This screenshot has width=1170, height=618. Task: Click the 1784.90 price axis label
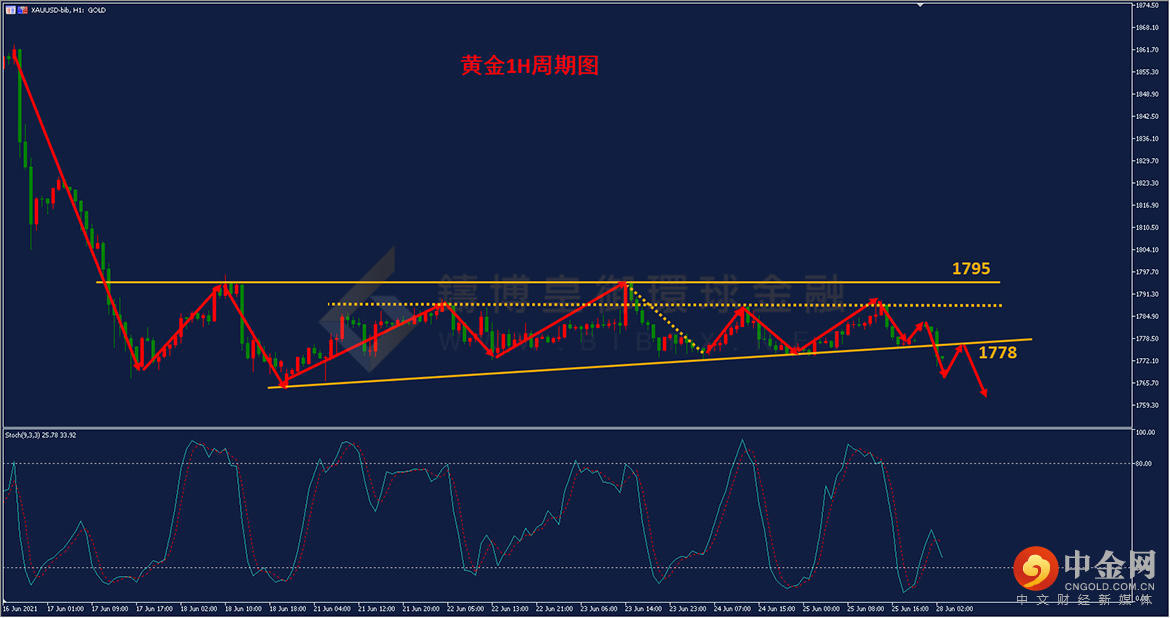pyautogui.click(x=1147, y=316)
